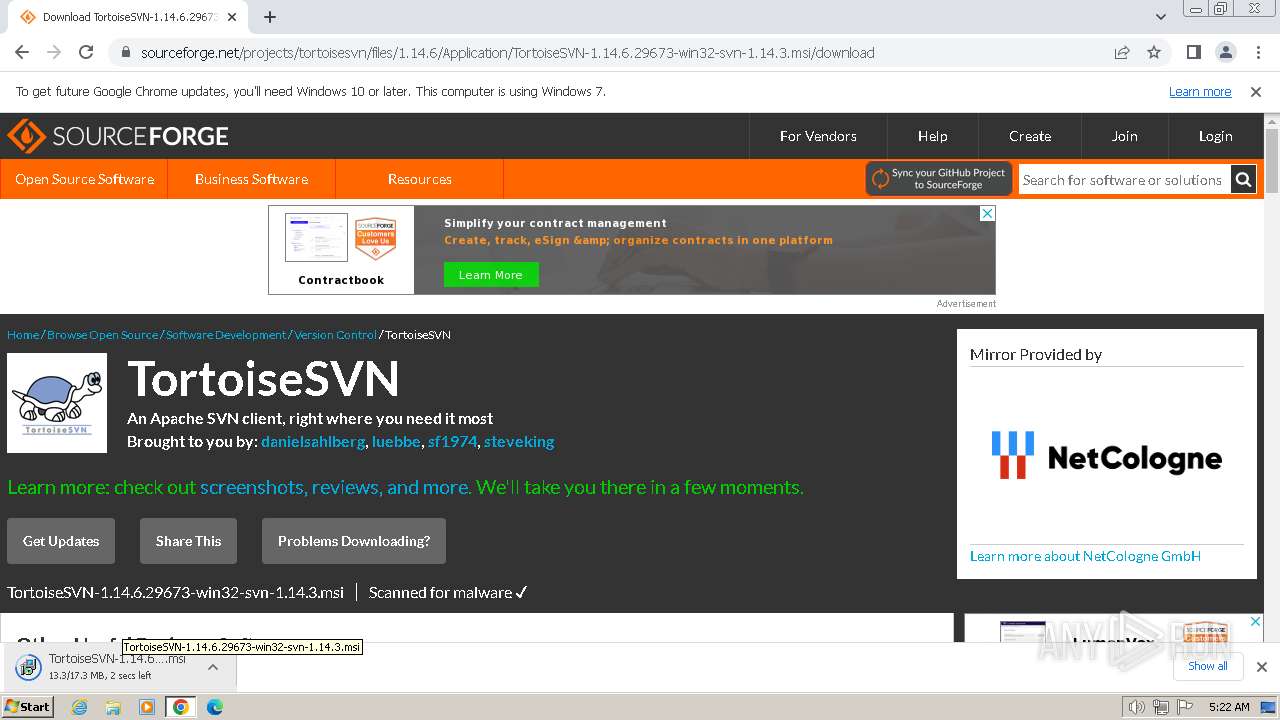Click the Download TortoiseSVN browser tab

[x=130, y=17]
